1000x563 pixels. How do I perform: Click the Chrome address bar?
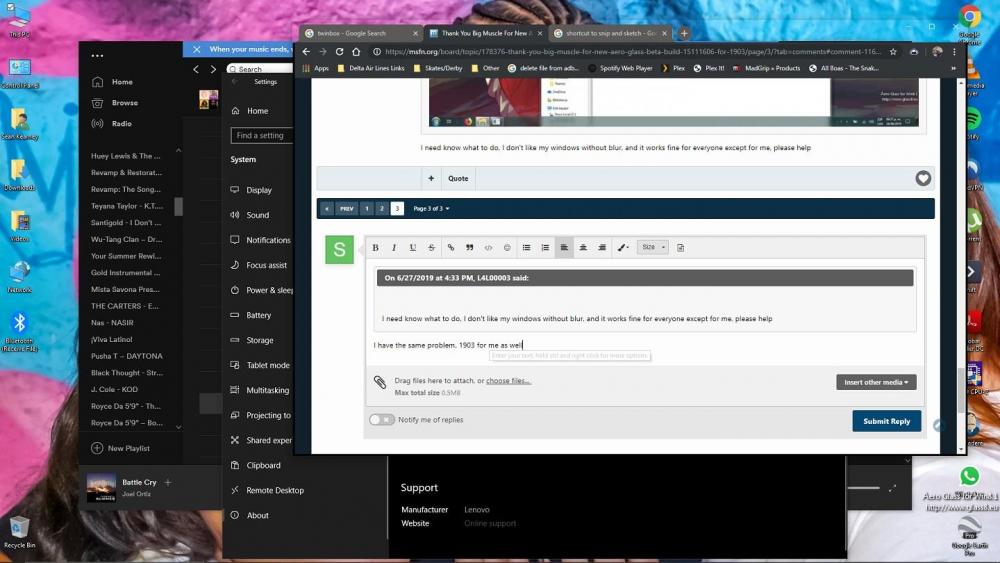631,52
